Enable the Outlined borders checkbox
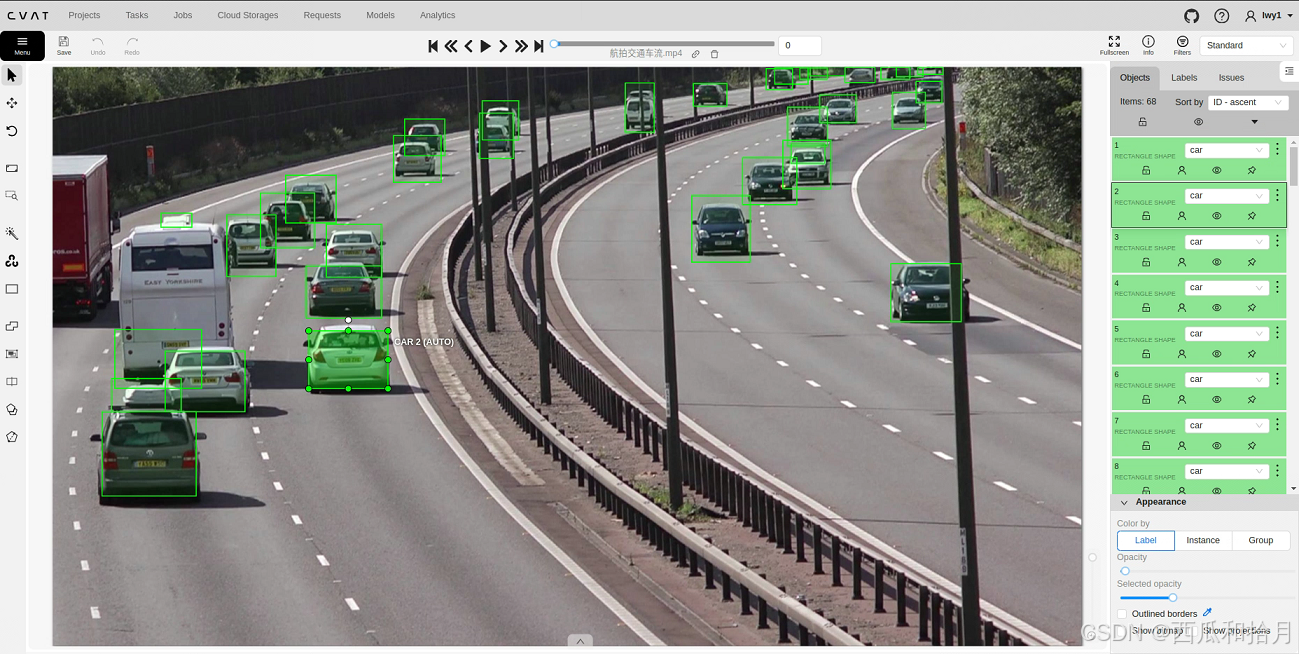Viewport: 1299px width, 654px height. tap(1122, 614)
